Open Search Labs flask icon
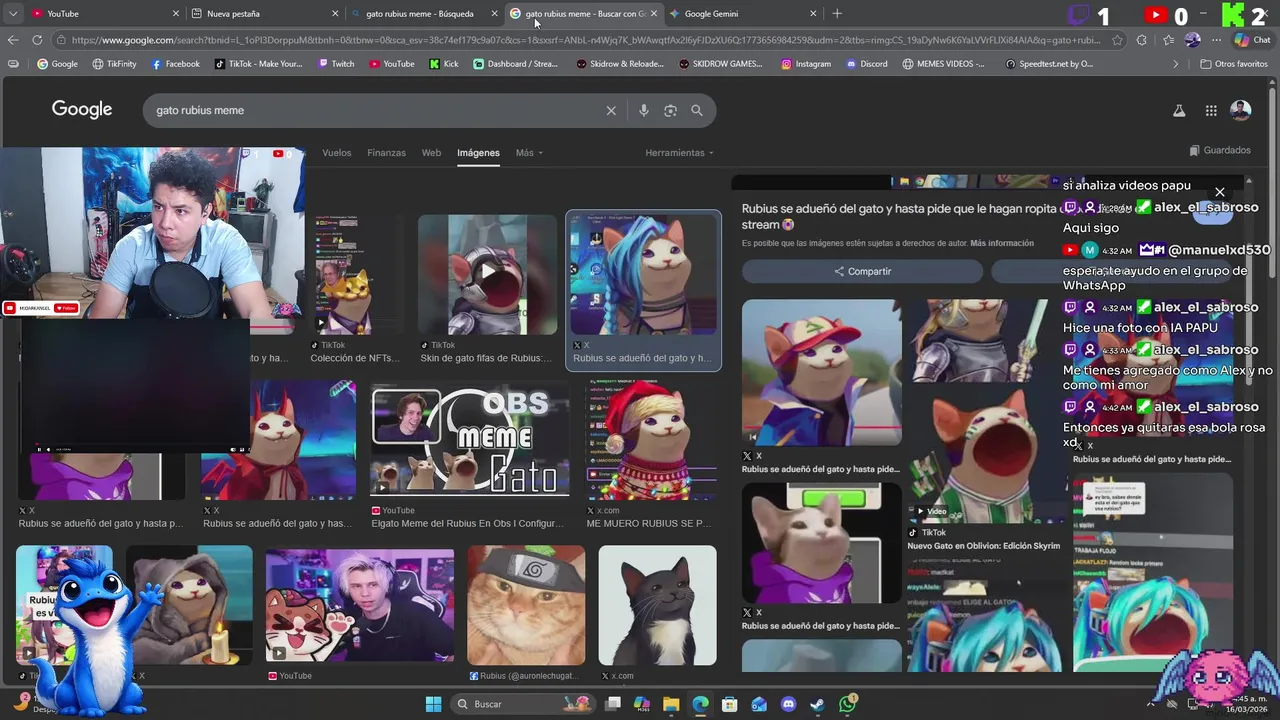 [1179, 111]
